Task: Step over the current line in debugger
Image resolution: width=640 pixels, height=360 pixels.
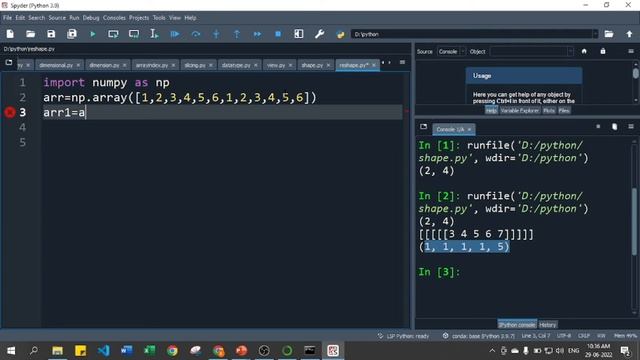Action: [196, 34]
